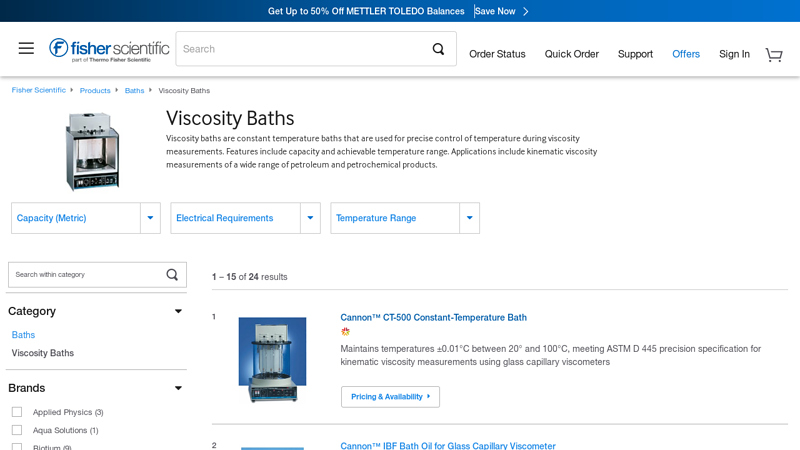This screenshot has height=450, width=800.
Task: Go to the Fisher Scientific home logo
Action: point(109,49)
